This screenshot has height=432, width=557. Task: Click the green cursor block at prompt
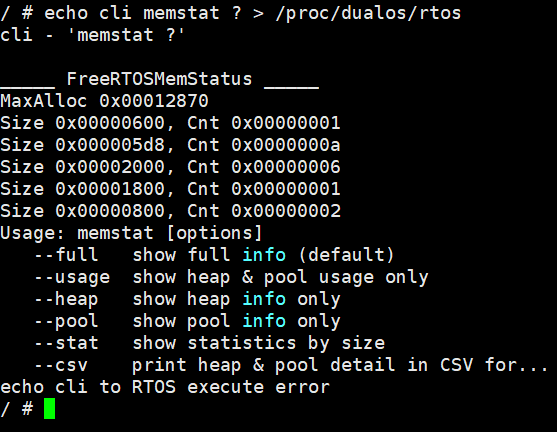point(49,409)
